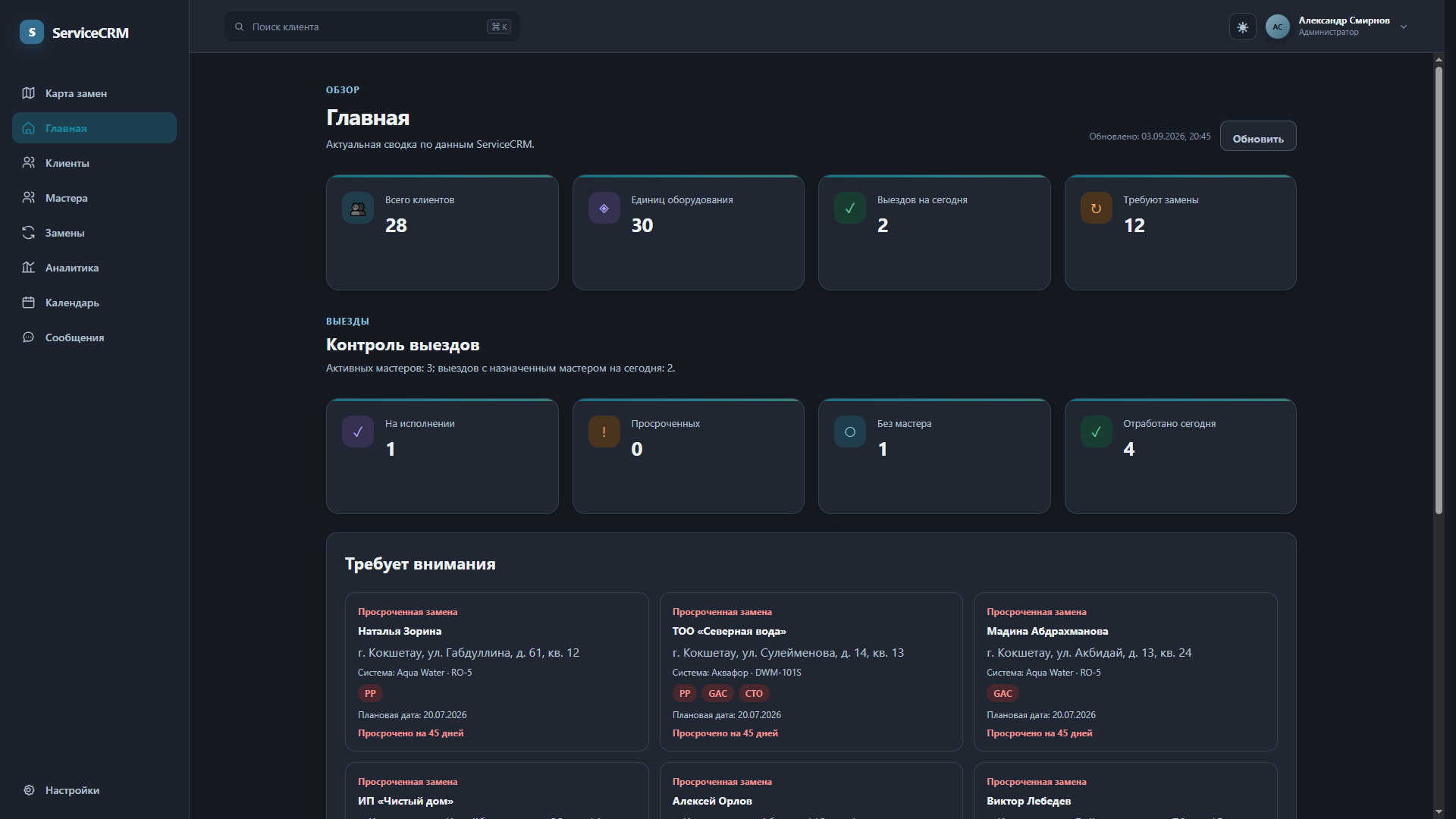Click the Администратор role label
Screen dimensions: 1456x819
point(1329,33)
